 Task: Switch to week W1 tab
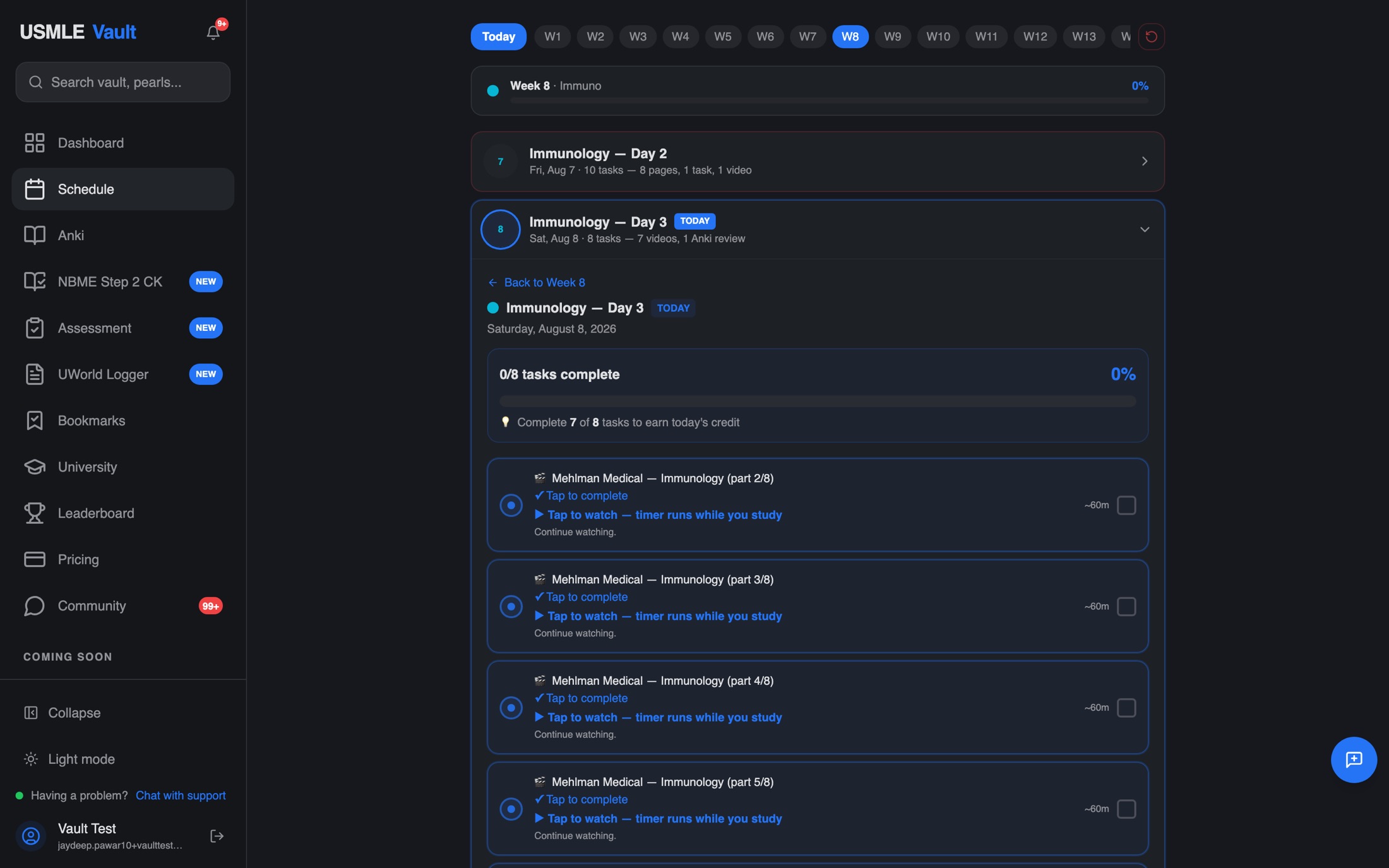pos(552,37)
